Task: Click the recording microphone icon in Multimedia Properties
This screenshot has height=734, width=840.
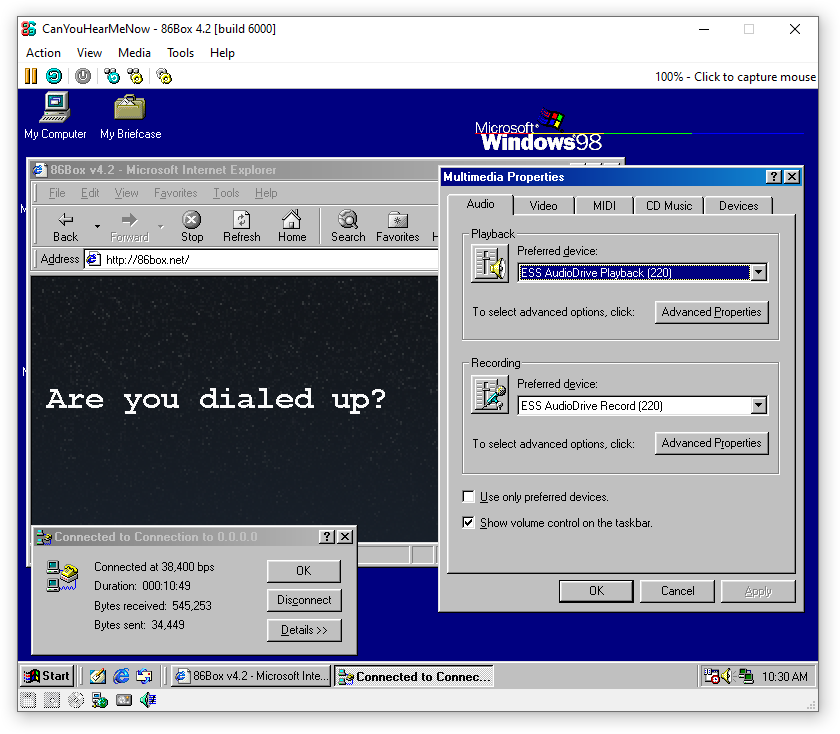Action: coord(490,394)
